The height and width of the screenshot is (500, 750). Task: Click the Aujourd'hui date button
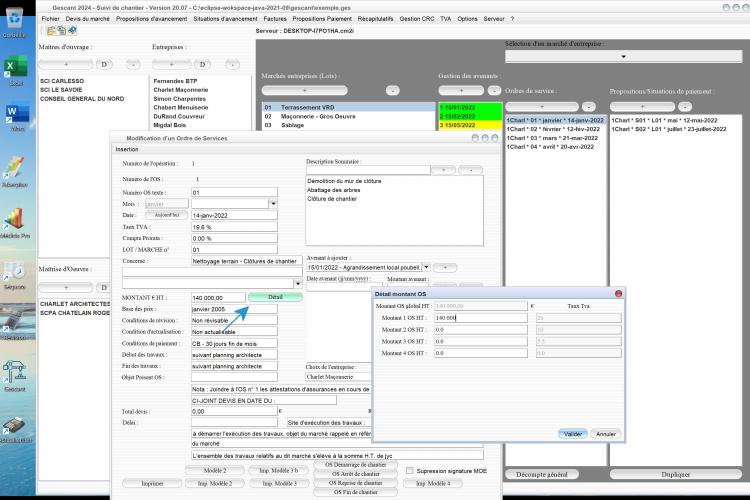tap(166, 215)
